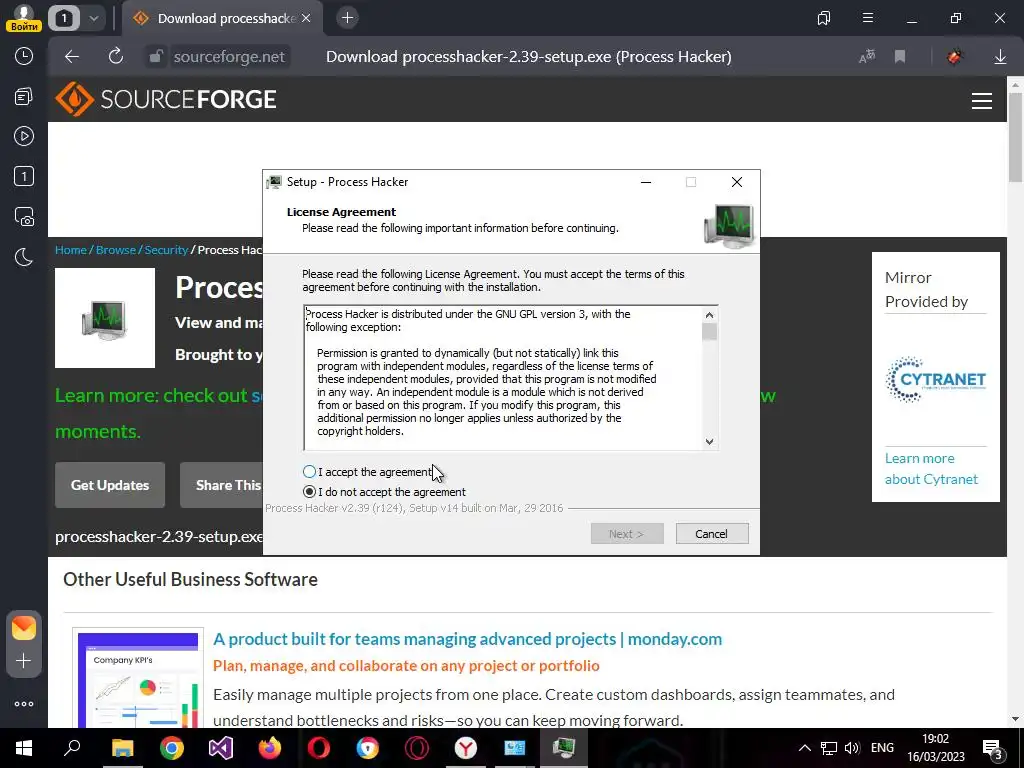Follow the Security breadcrumb link
The height and width of the screenshot is (768, 1024).
click(166, 250)
